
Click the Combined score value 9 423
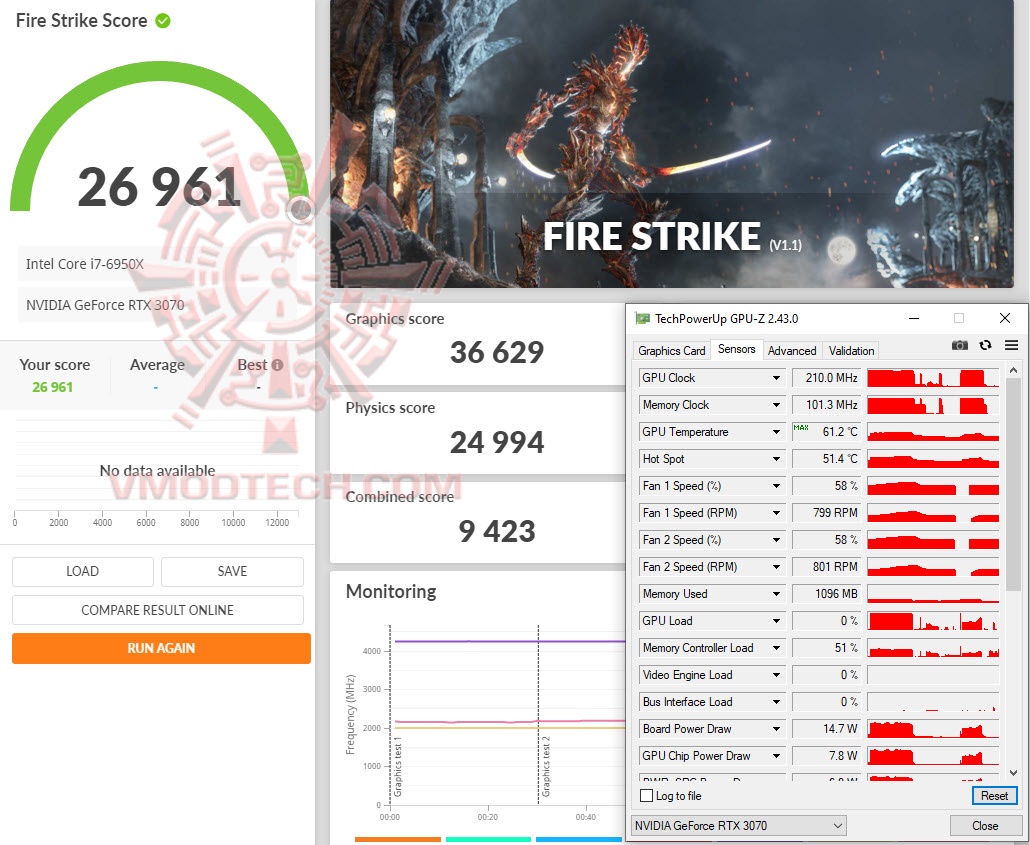pos(497,531)
